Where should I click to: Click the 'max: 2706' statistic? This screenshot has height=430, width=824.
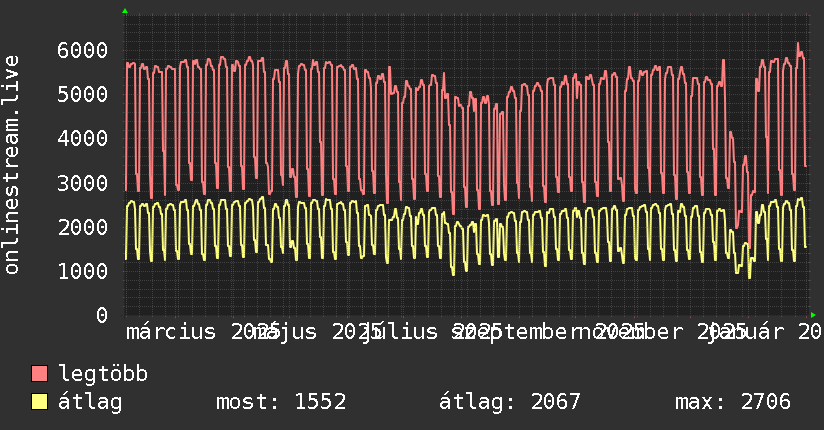733,402
